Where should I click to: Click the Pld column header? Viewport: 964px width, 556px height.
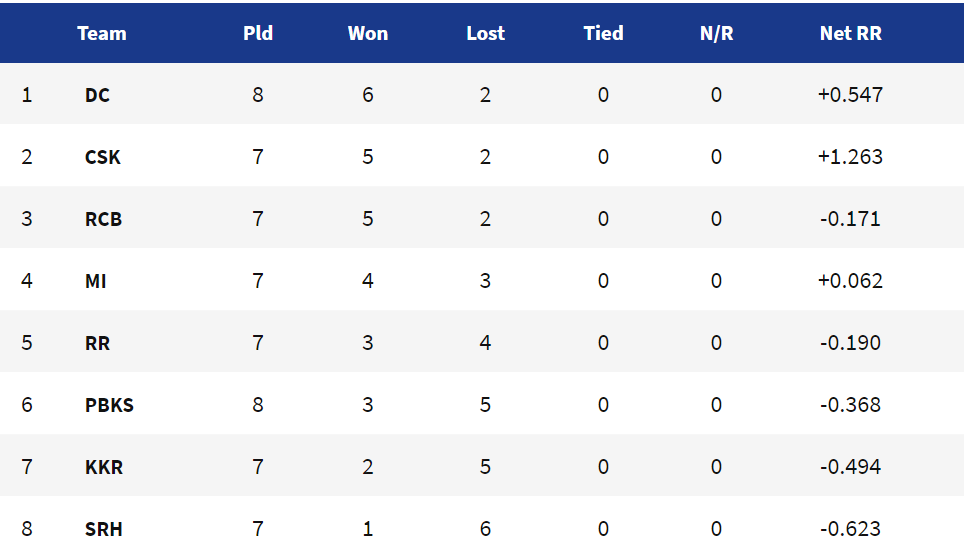pos(258,33)
